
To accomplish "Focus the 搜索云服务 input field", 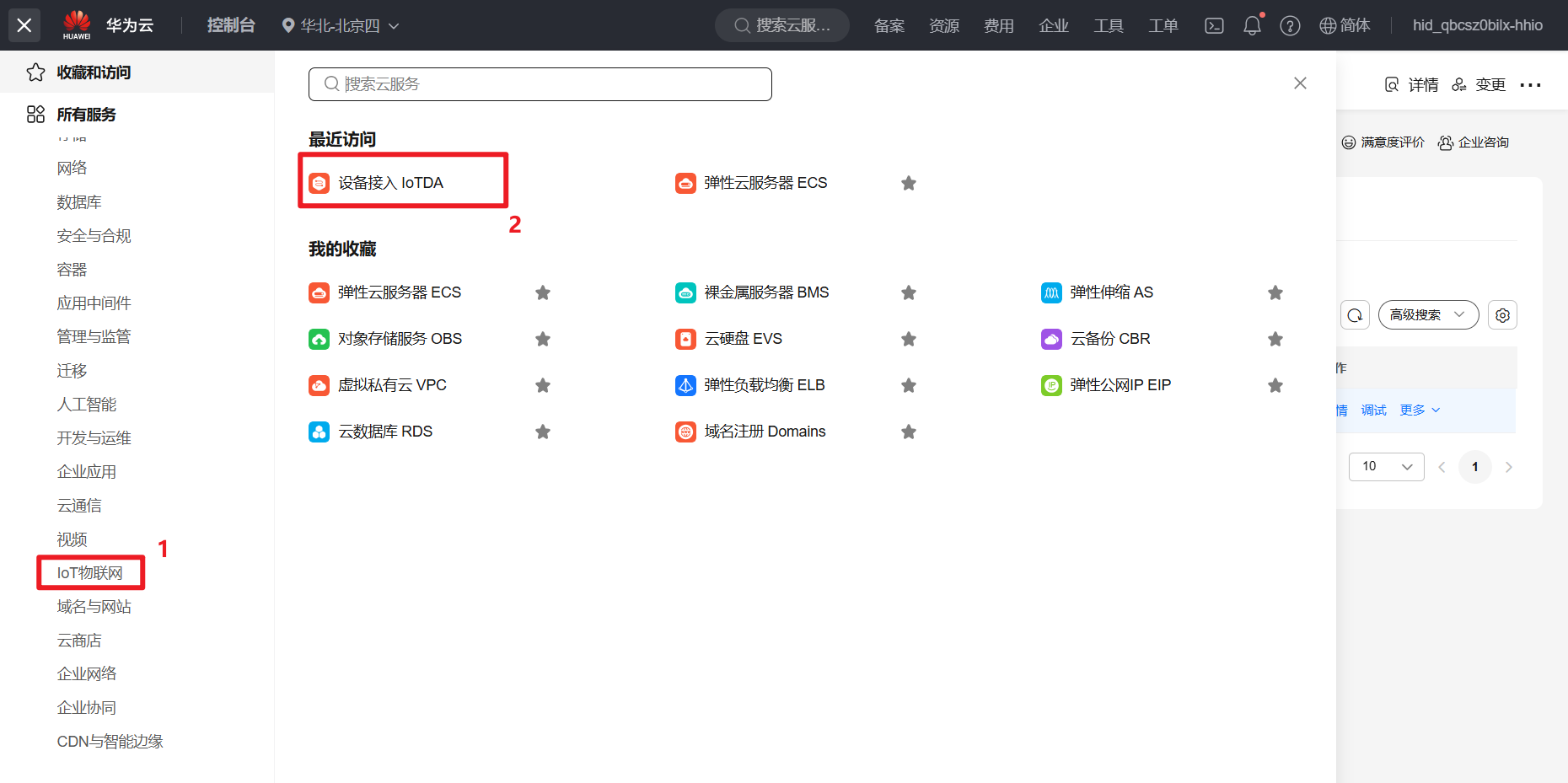I will tap(540, 84).
